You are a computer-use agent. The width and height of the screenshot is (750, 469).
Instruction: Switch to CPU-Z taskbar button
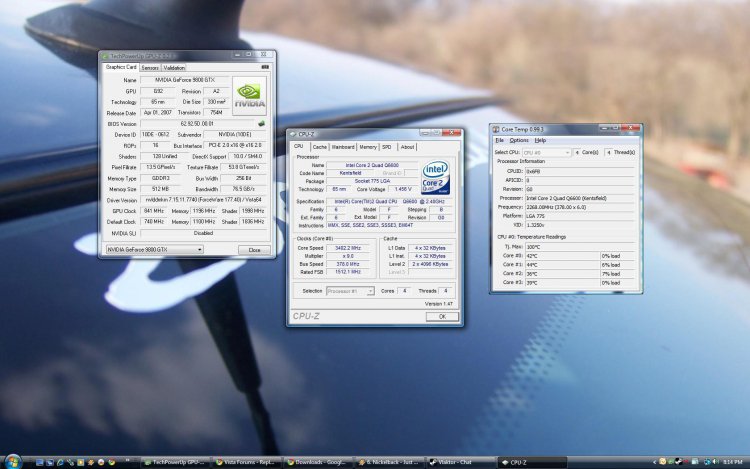[531, 462]
